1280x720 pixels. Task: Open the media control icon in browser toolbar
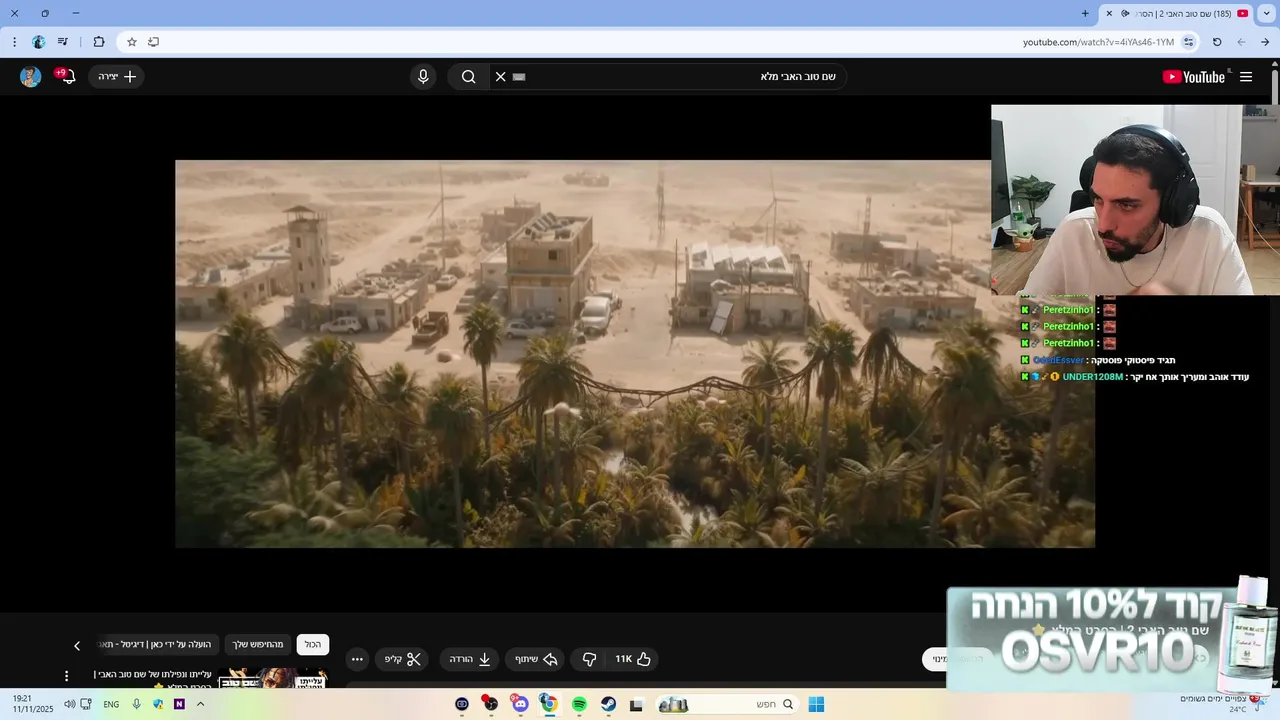(63, 42)
